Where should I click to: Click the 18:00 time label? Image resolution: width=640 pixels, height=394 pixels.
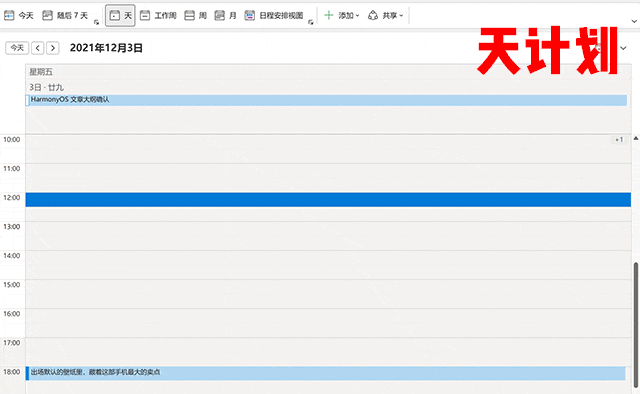[12, 372]
